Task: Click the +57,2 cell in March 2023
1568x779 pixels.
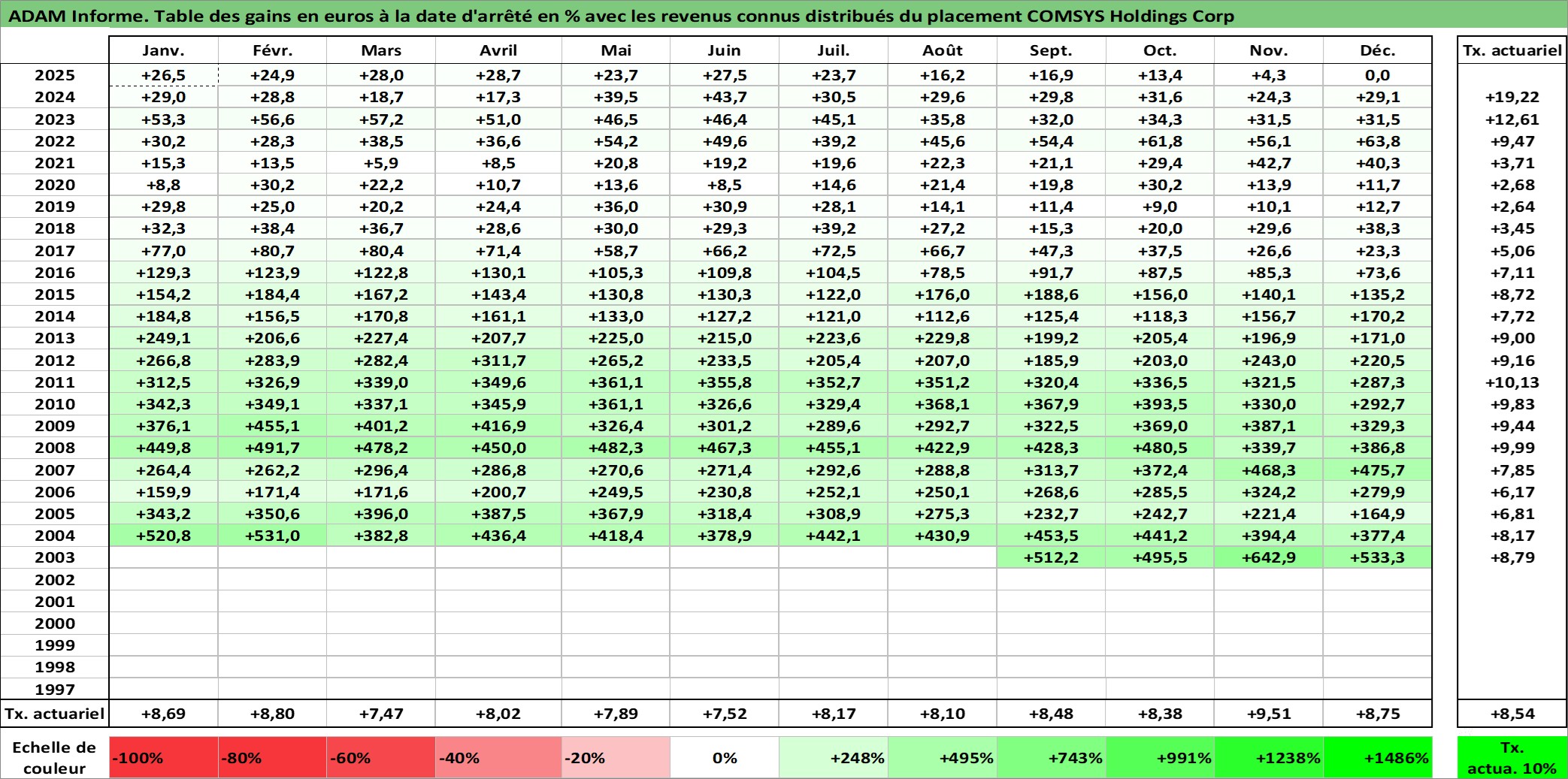Action: click(381, 119)
